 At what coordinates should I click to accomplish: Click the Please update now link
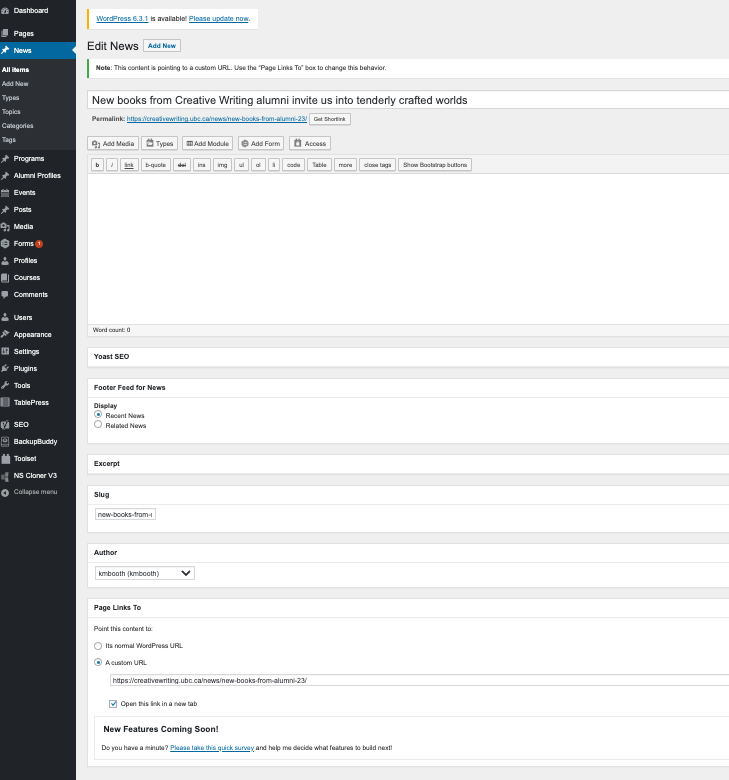[x=218, y=18]
